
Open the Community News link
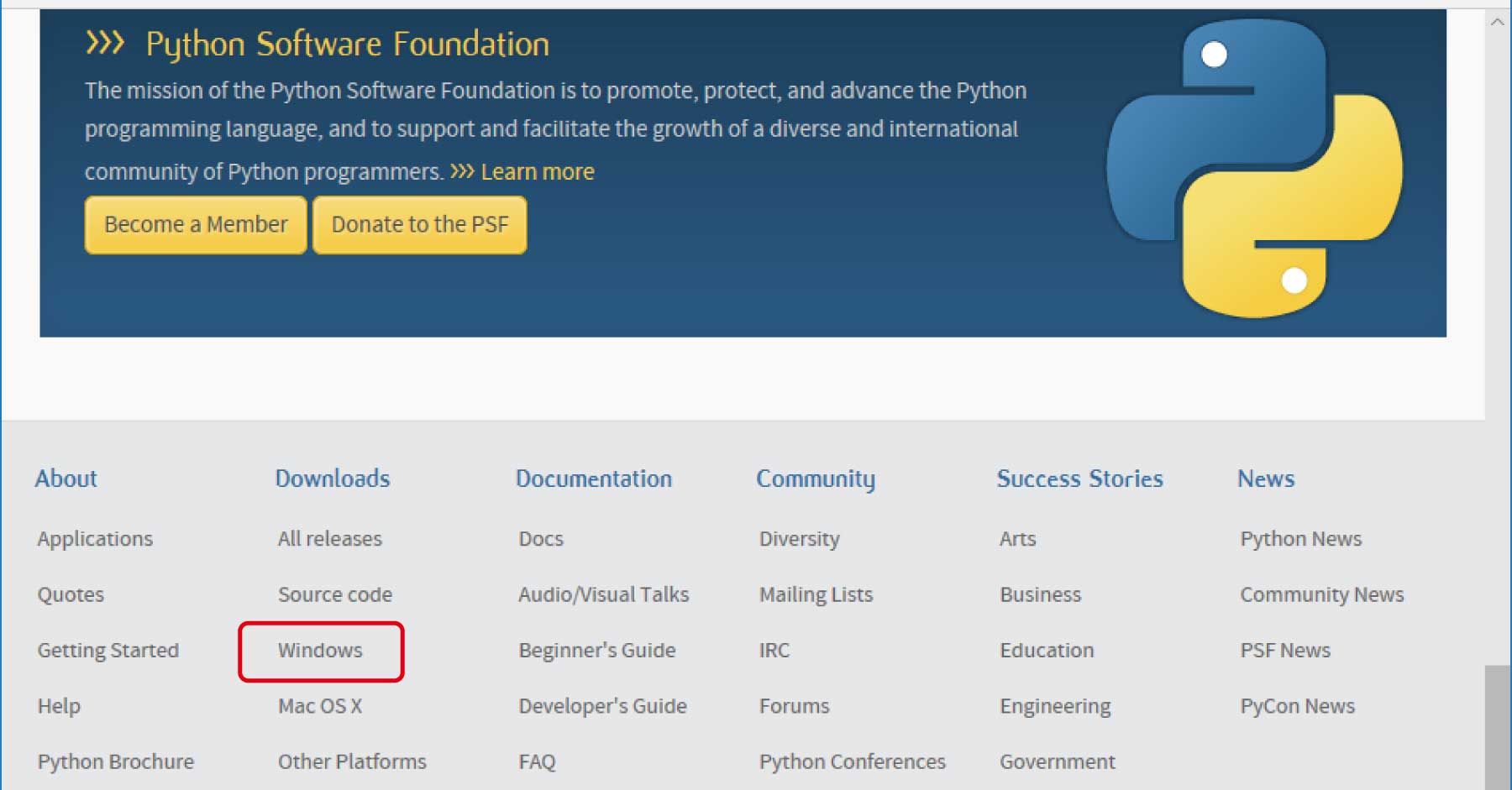click(x=1322, y=594)
